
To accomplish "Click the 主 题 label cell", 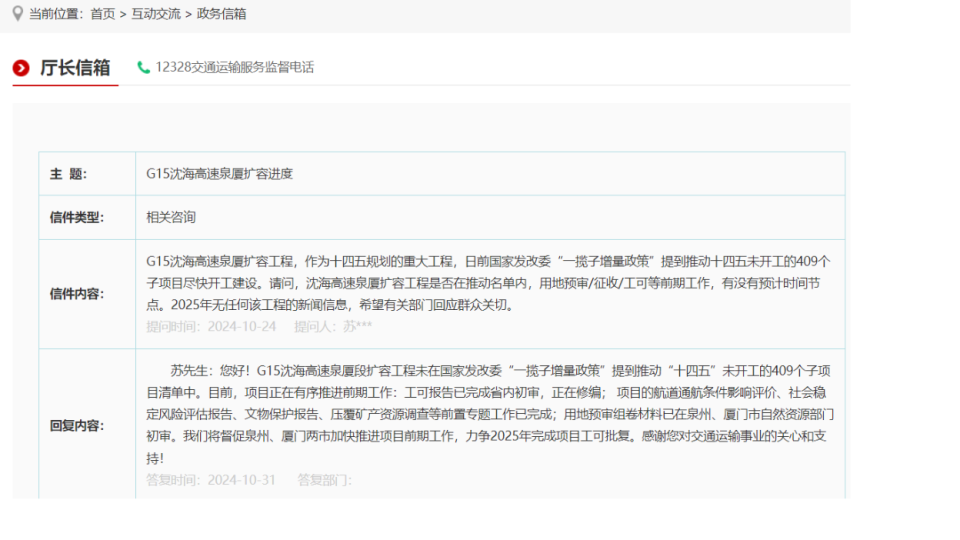I will click(x=87, y=174).
